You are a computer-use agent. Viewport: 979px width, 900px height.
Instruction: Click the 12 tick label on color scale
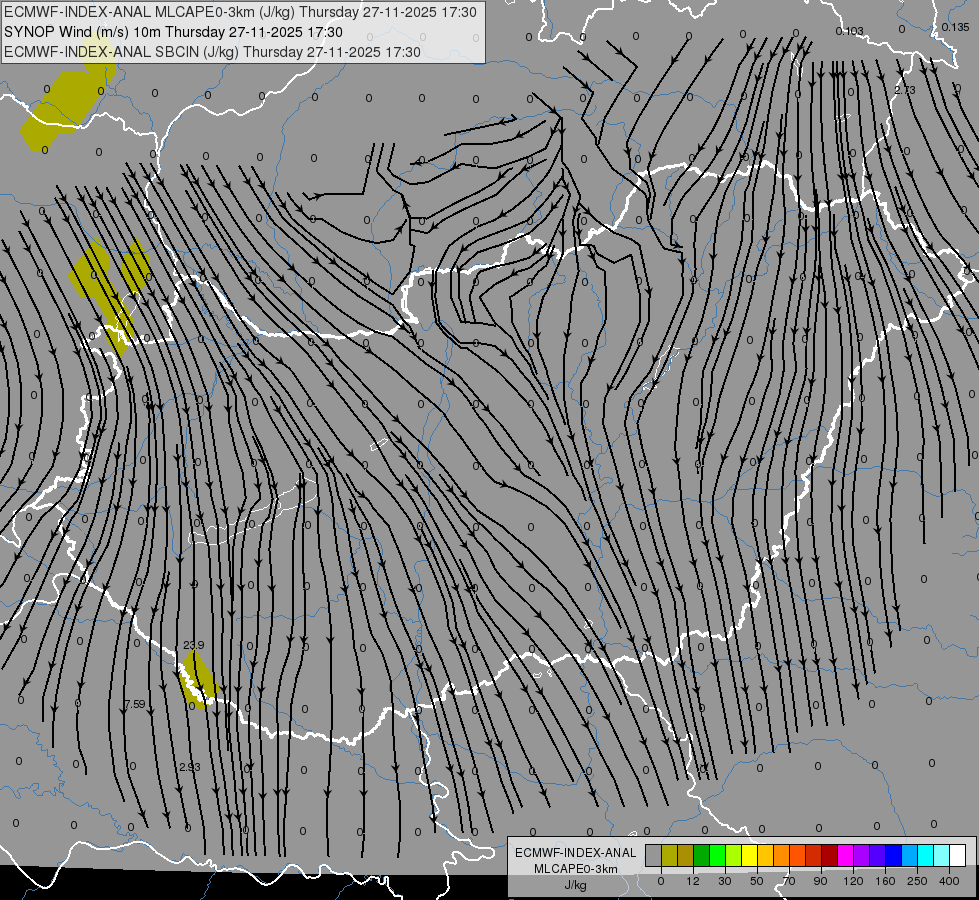tap(693, 881)
